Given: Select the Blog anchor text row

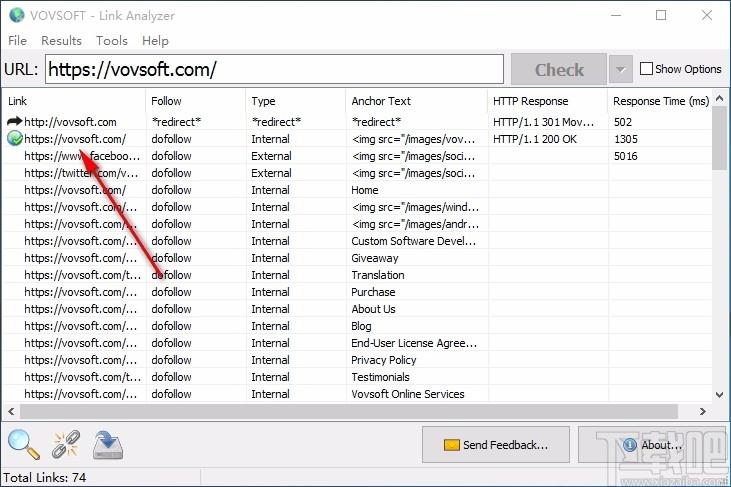Looking at the screenshot, I should coord(357,326).
